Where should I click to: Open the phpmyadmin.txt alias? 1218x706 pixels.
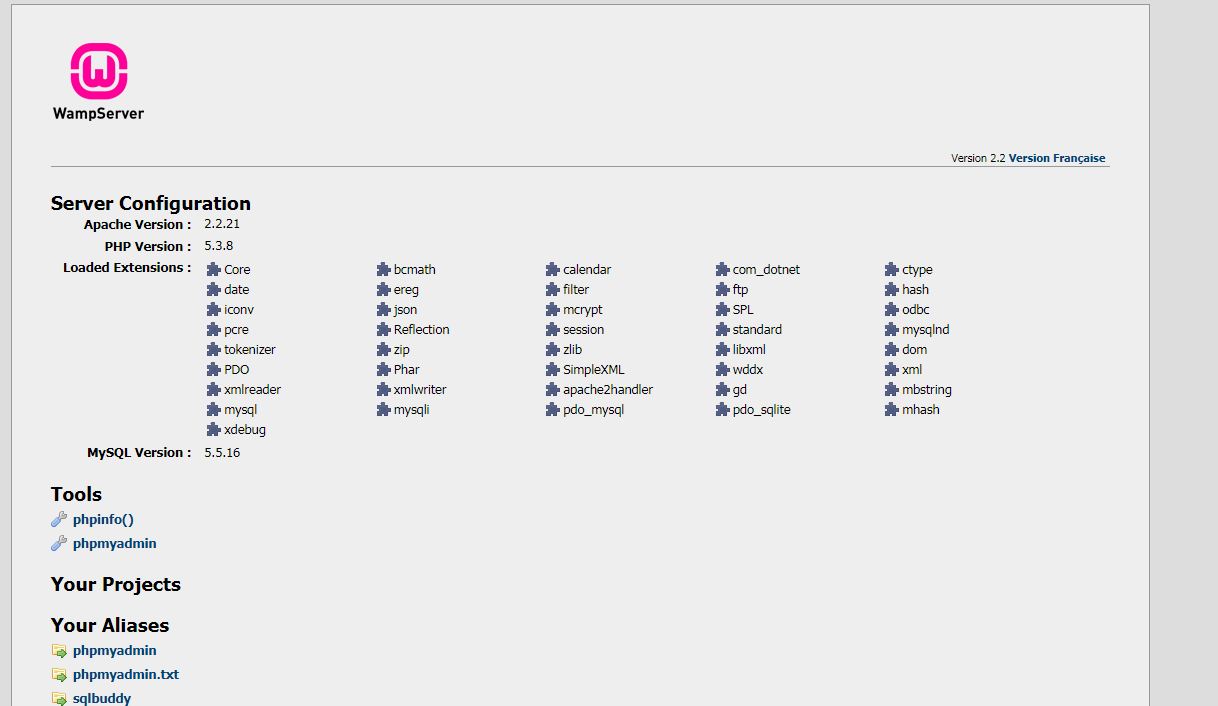tap(126, 675)
